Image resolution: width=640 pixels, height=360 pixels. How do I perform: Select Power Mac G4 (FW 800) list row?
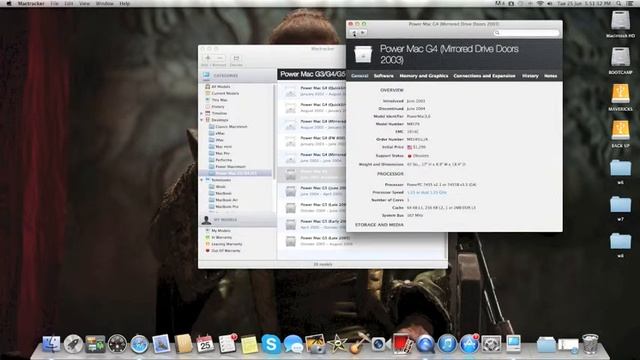pyautogui.click(x=312, y=141)
